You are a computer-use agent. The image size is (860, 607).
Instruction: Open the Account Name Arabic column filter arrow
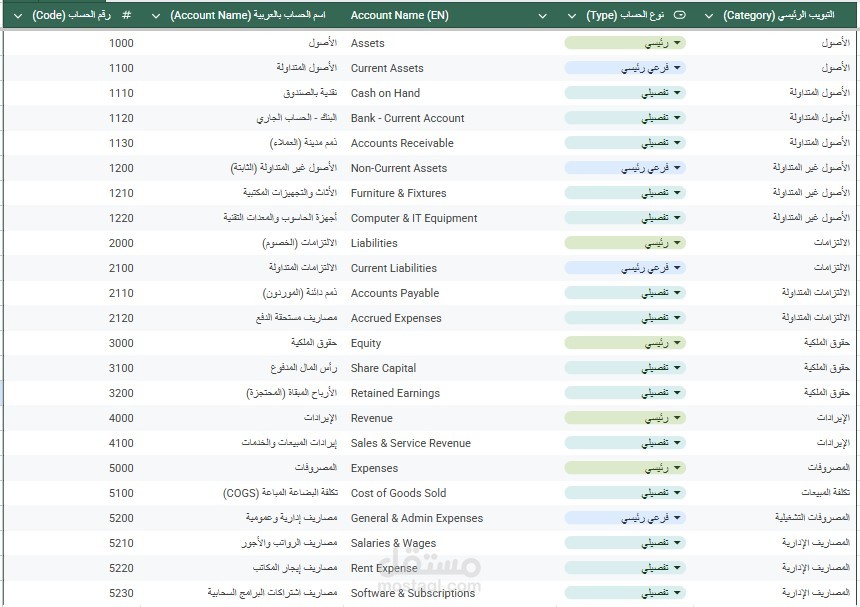tap(156, 16)
